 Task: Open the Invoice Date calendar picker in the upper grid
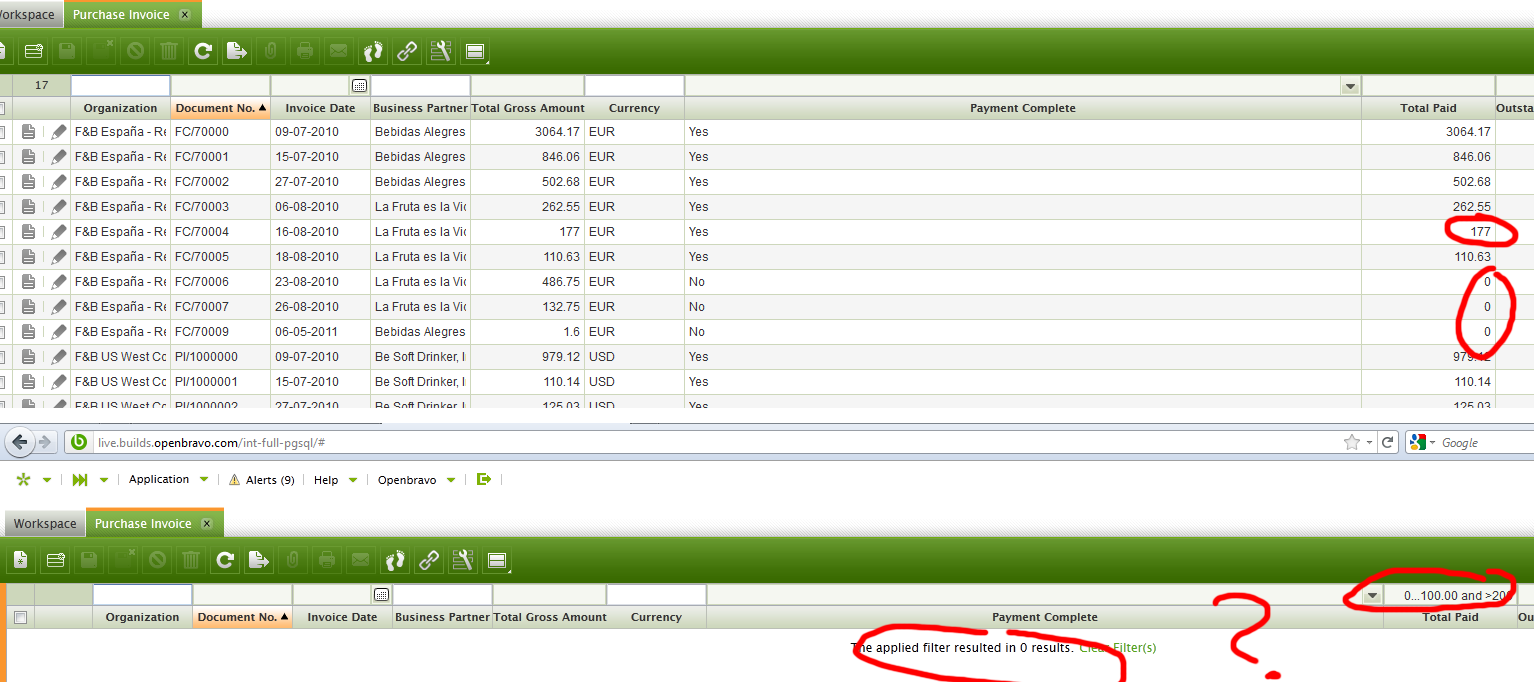click(x=360, y=86)
